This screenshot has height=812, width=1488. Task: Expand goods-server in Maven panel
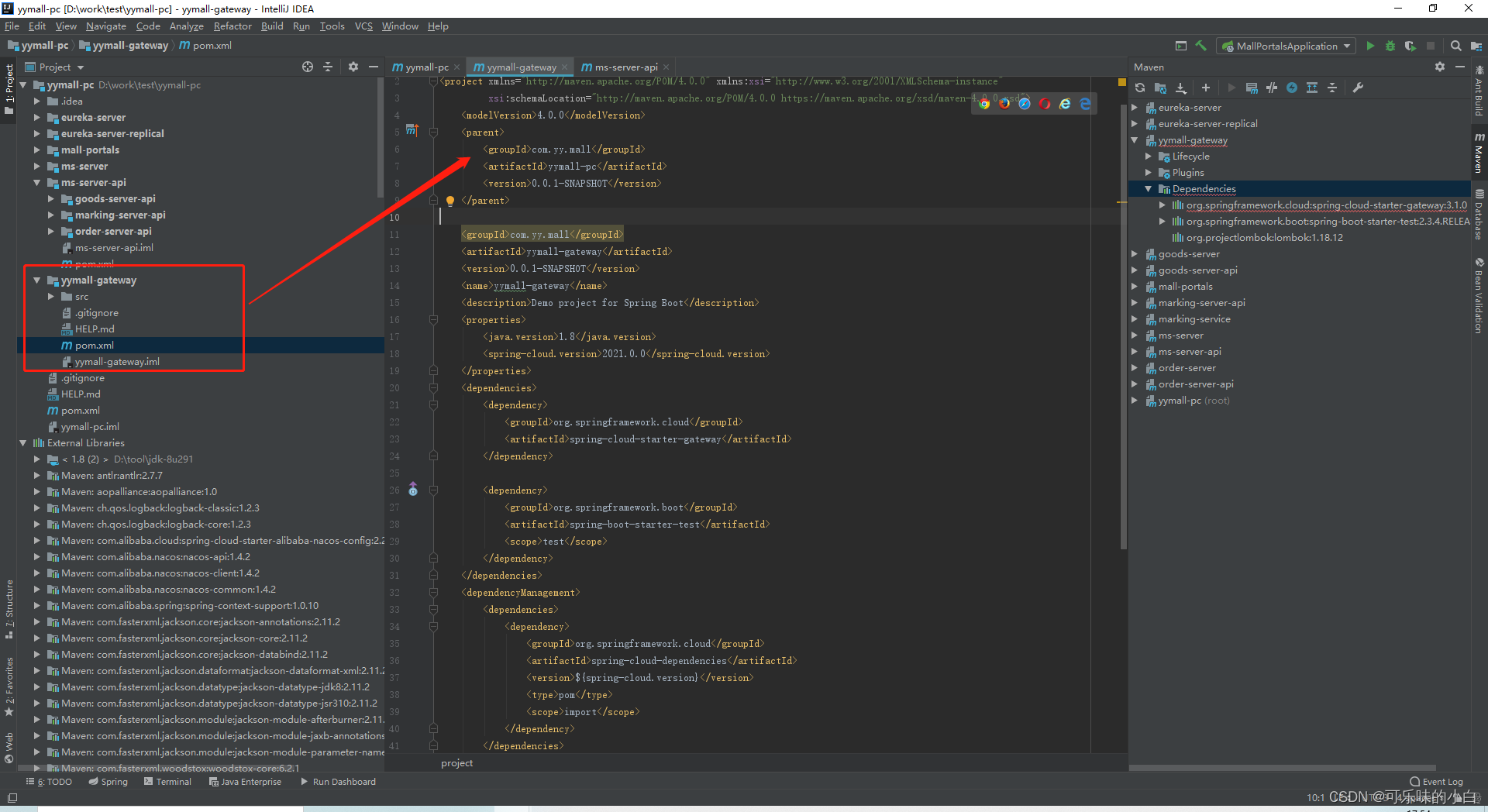1135,254
